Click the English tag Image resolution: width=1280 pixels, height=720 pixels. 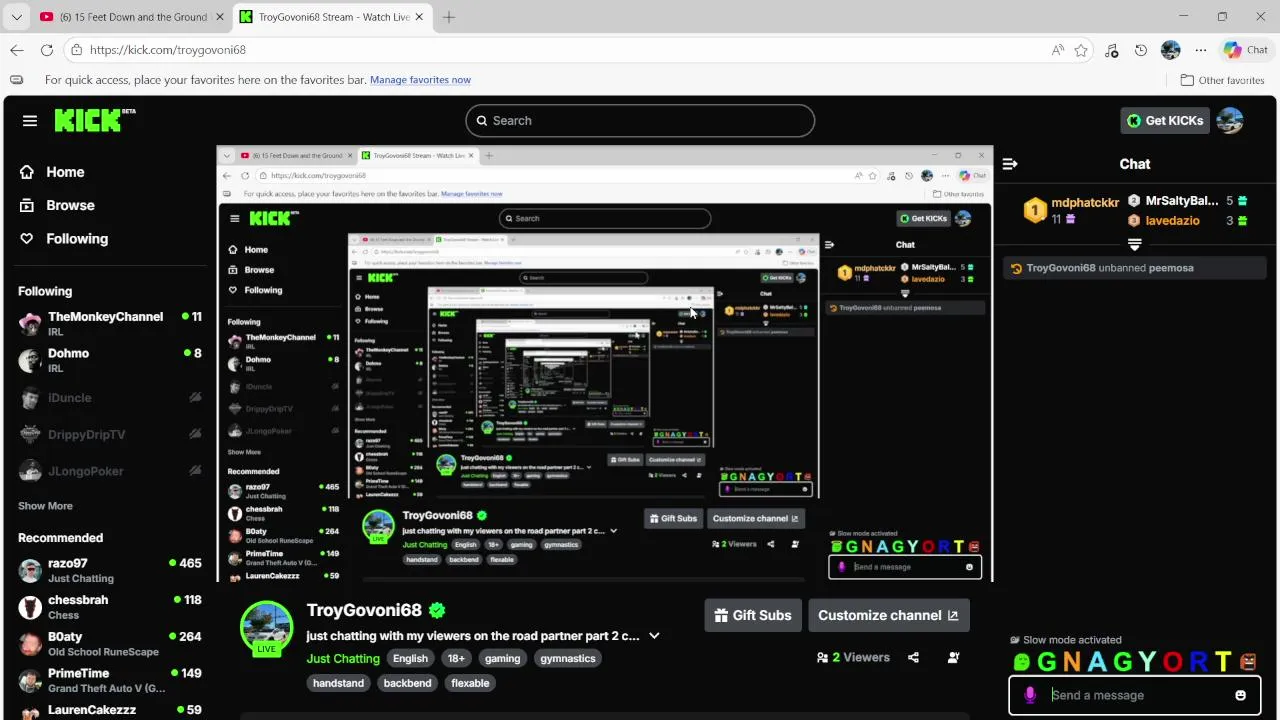point(410,658)
